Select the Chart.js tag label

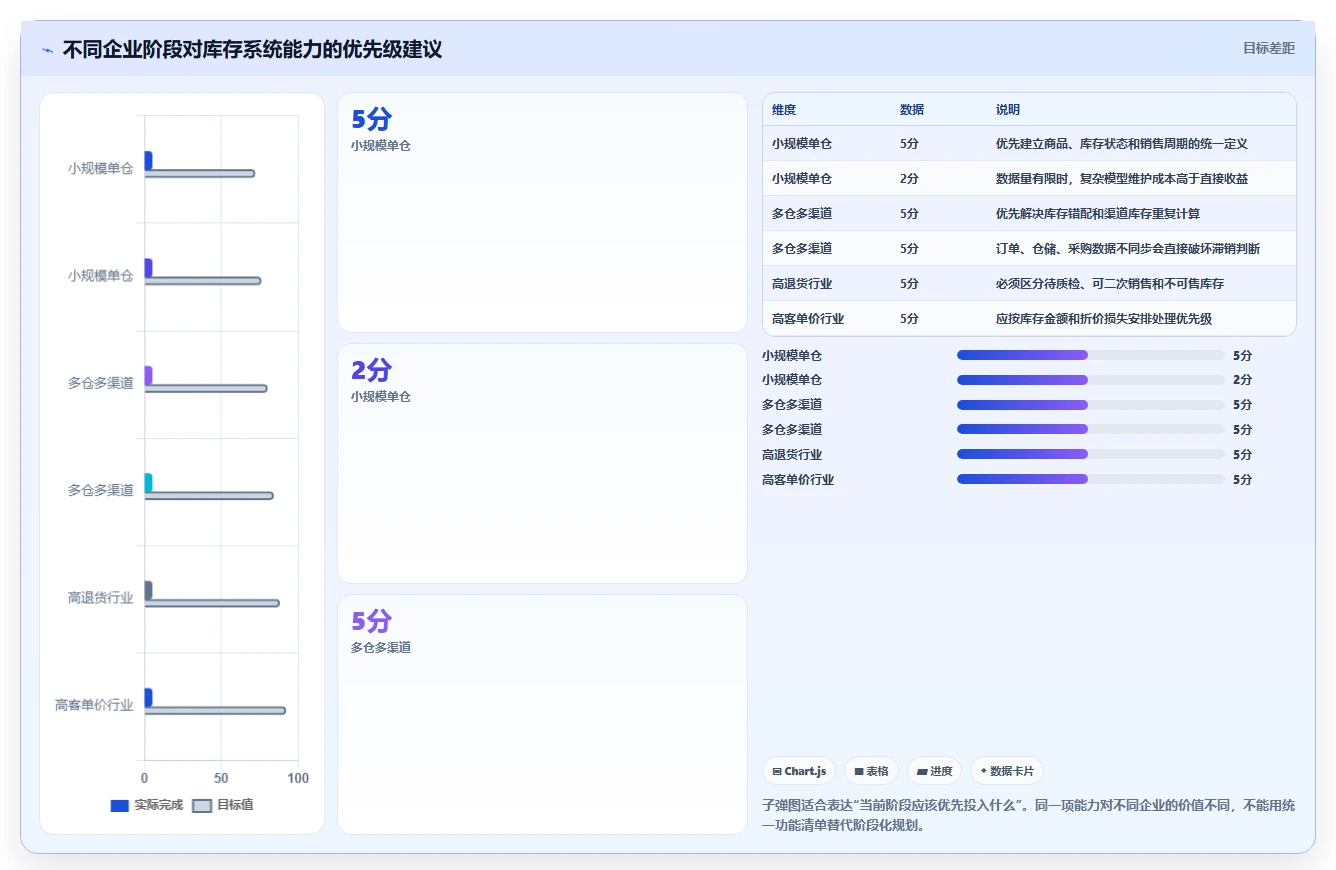pyautogui.click(x=806, y=771)
